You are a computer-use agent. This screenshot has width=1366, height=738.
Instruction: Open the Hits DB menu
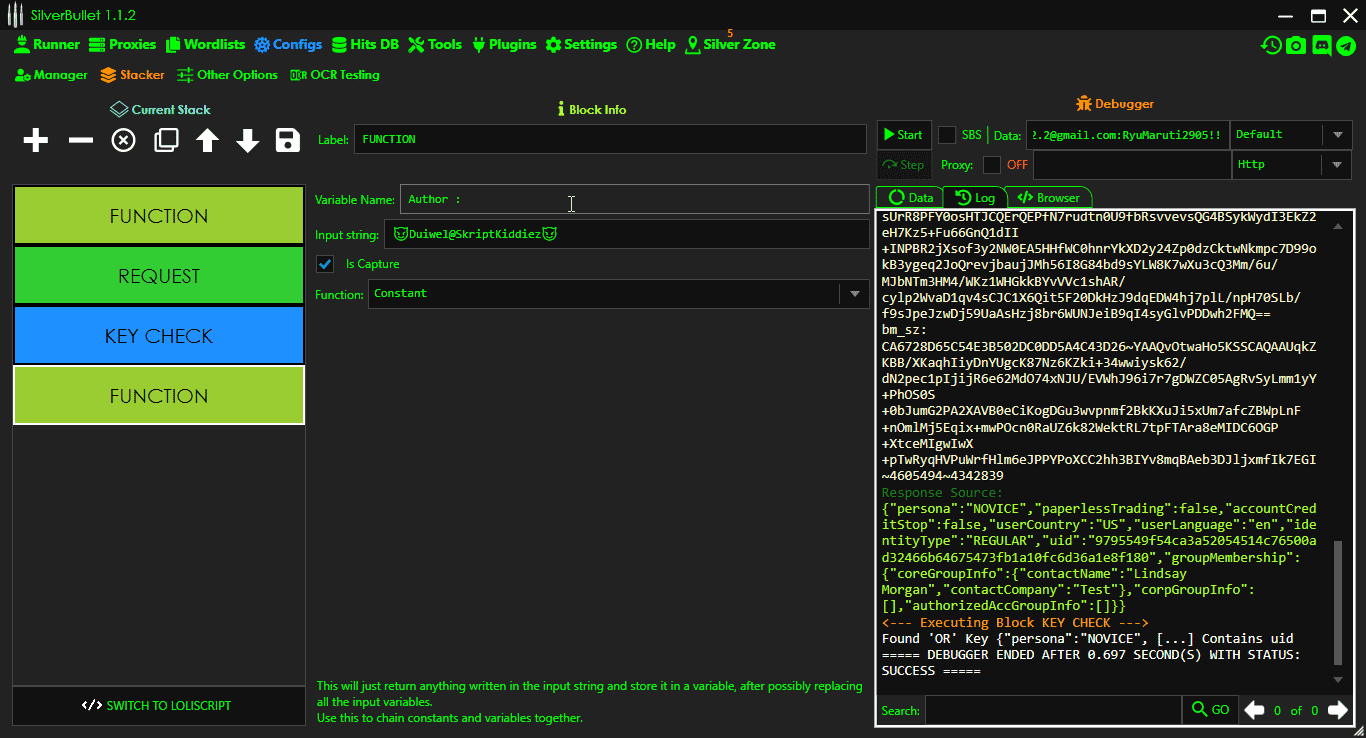pos(365,45)
